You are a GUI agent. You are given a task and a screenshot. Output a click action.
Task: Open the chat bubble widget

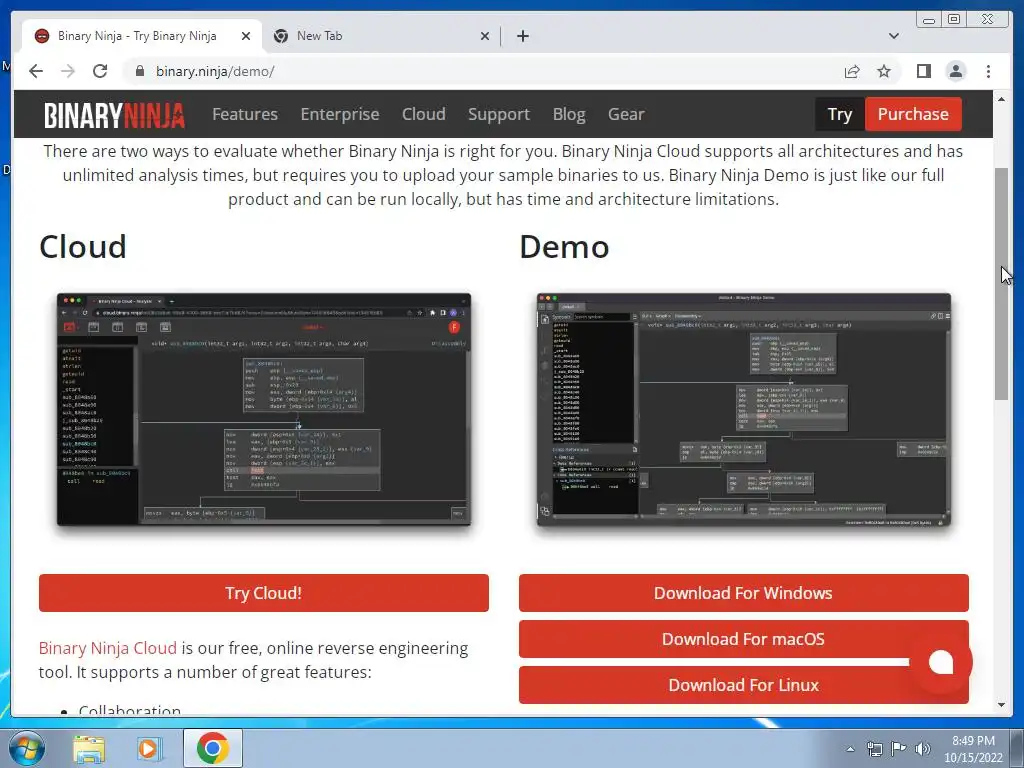(x=940, y=662)
